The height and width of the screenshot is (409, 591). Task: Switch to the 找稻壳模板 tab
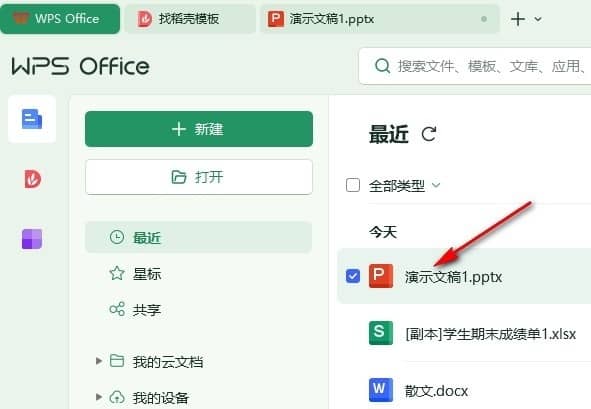coord(190,19)
